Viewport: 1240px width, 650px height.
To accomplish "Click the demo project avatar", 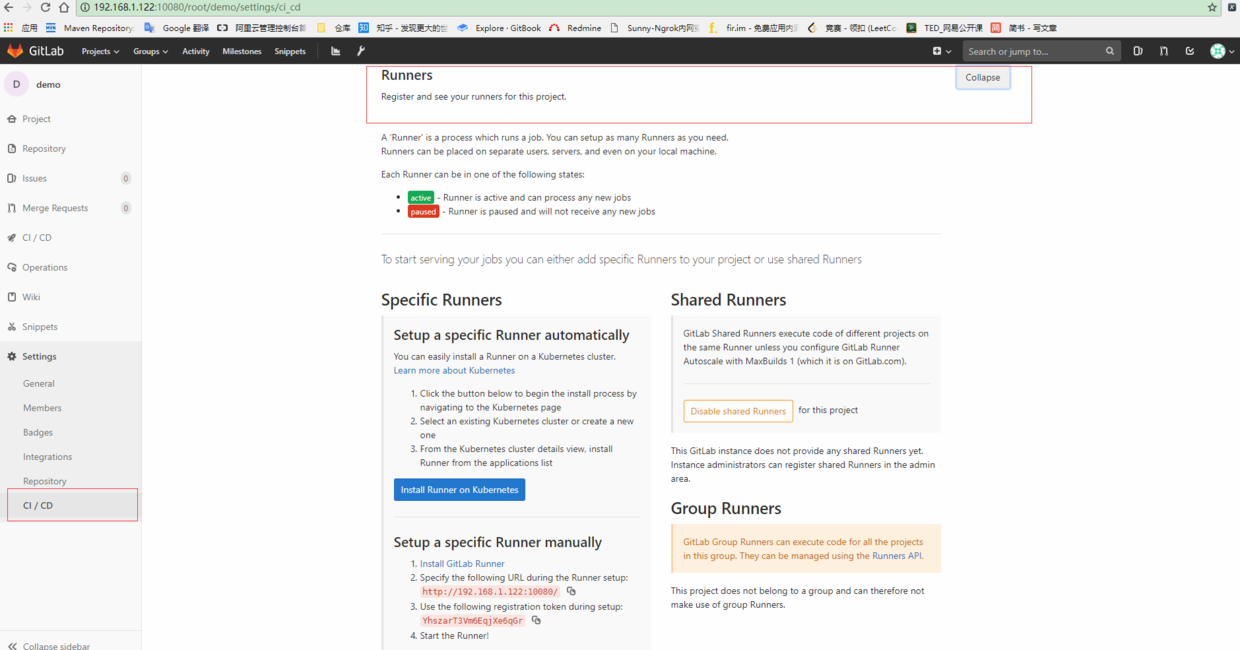I will tap(16, 84).
